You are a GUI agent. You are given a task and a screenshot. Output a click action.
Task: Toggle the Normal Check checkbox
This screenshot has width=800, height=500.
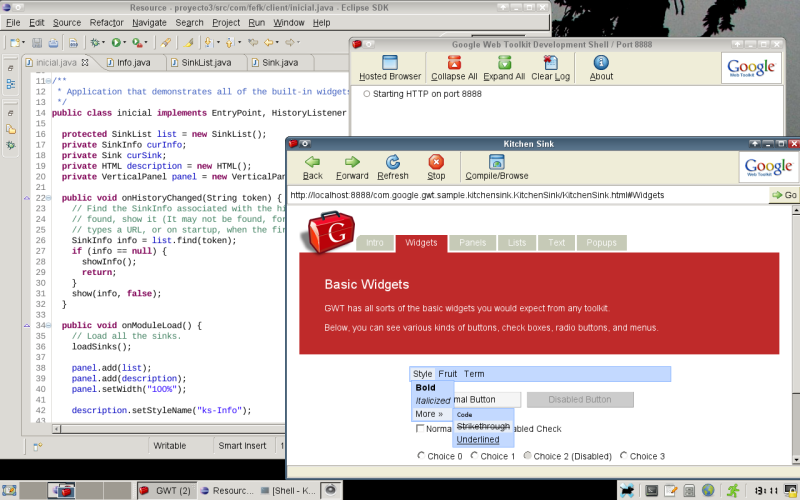coord(420,429)
